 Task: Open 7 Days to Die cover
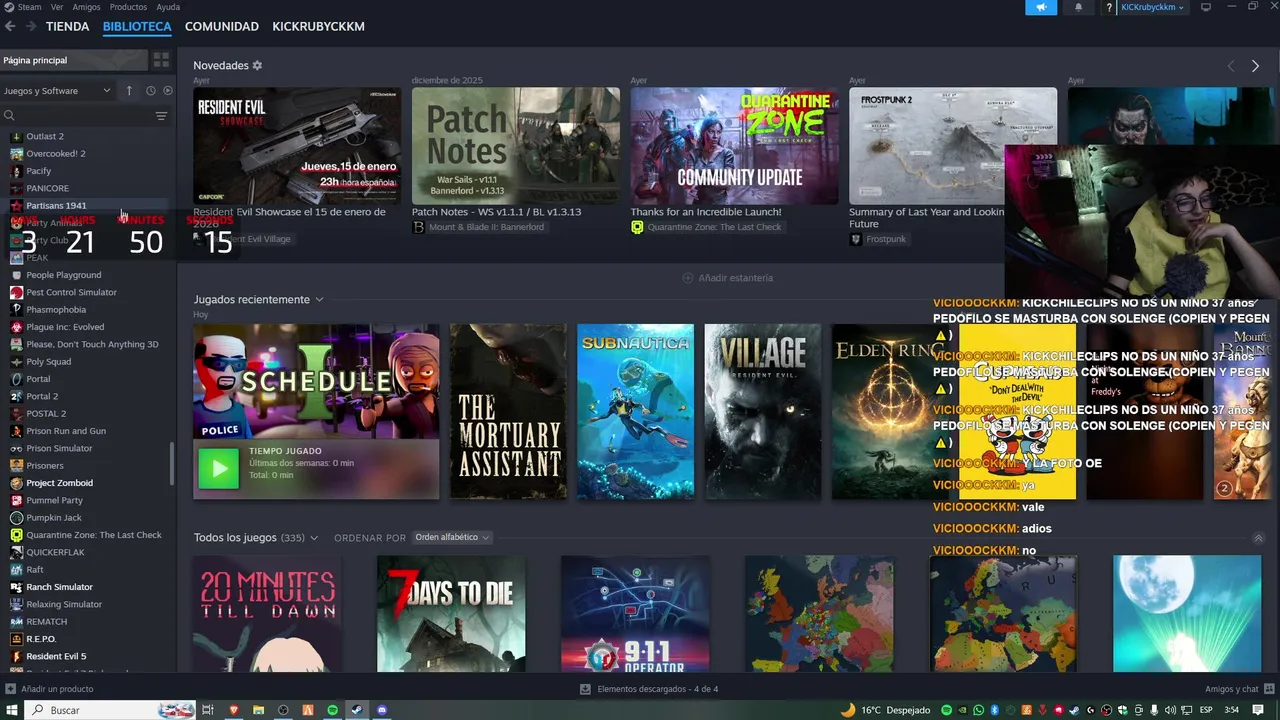[451, 614]
